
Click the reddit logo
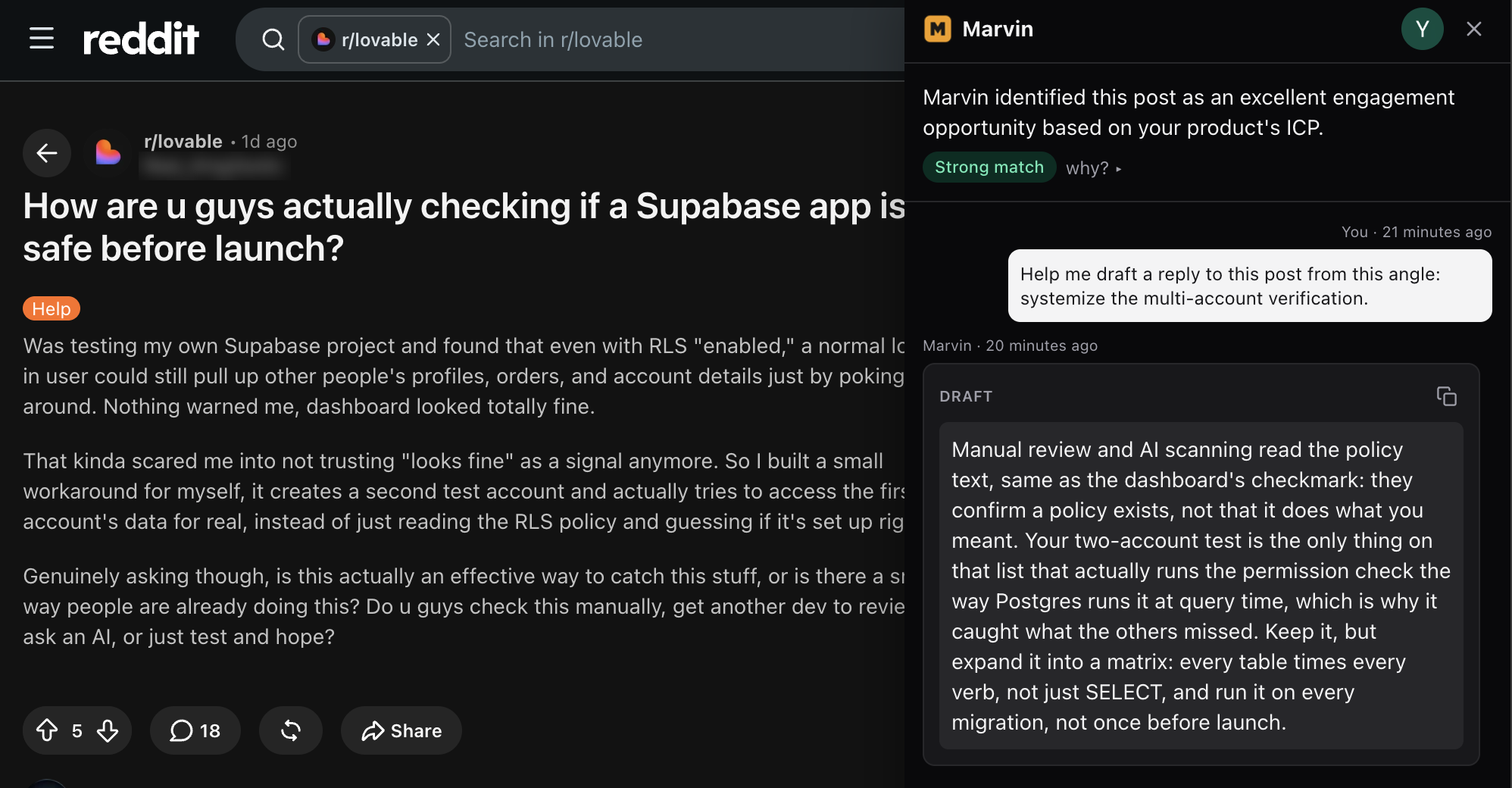141,39
